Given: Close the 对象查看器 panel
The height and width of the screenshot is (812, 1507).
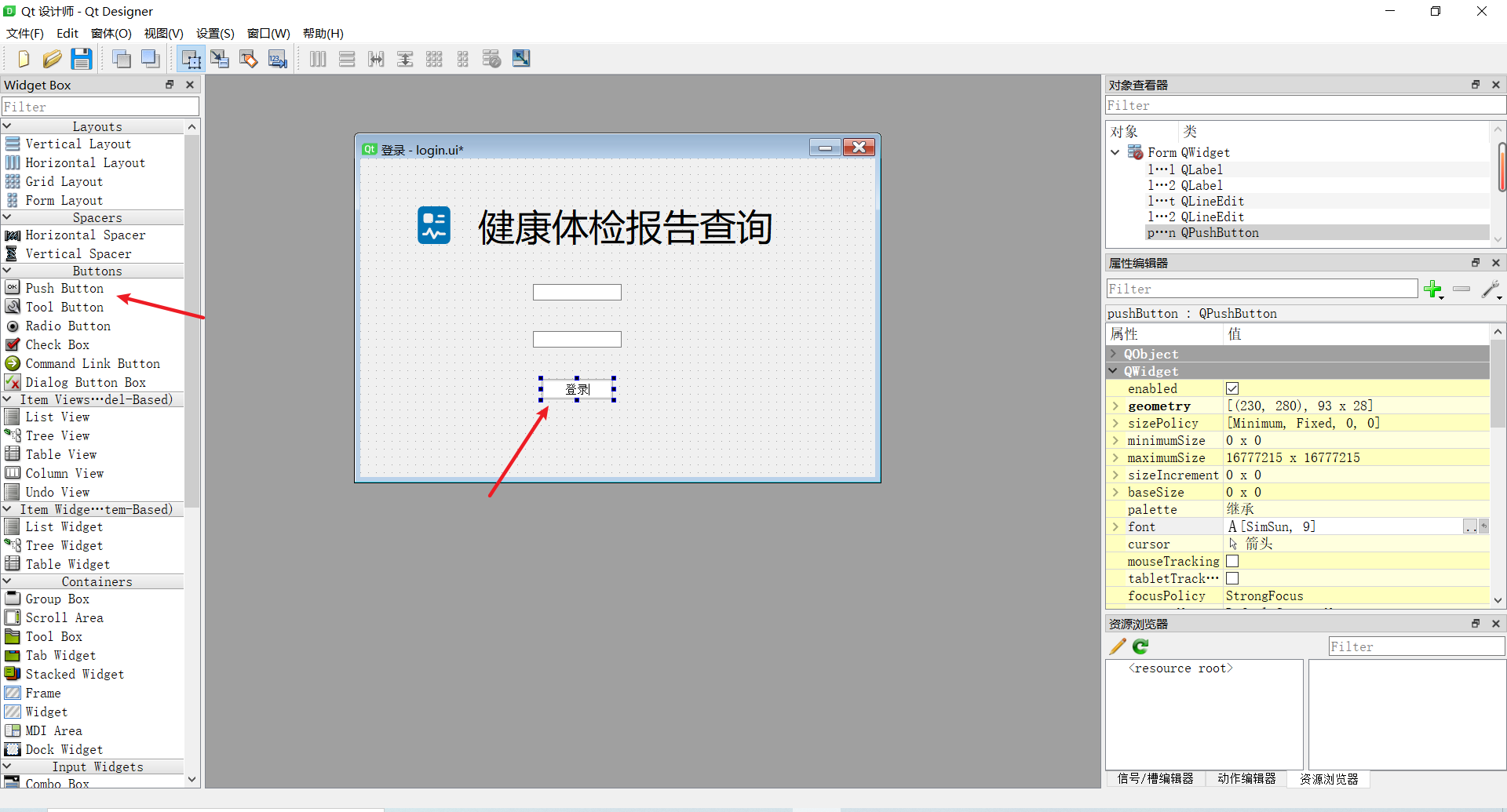Looking at the screenshot, I should coord(1495,85).
